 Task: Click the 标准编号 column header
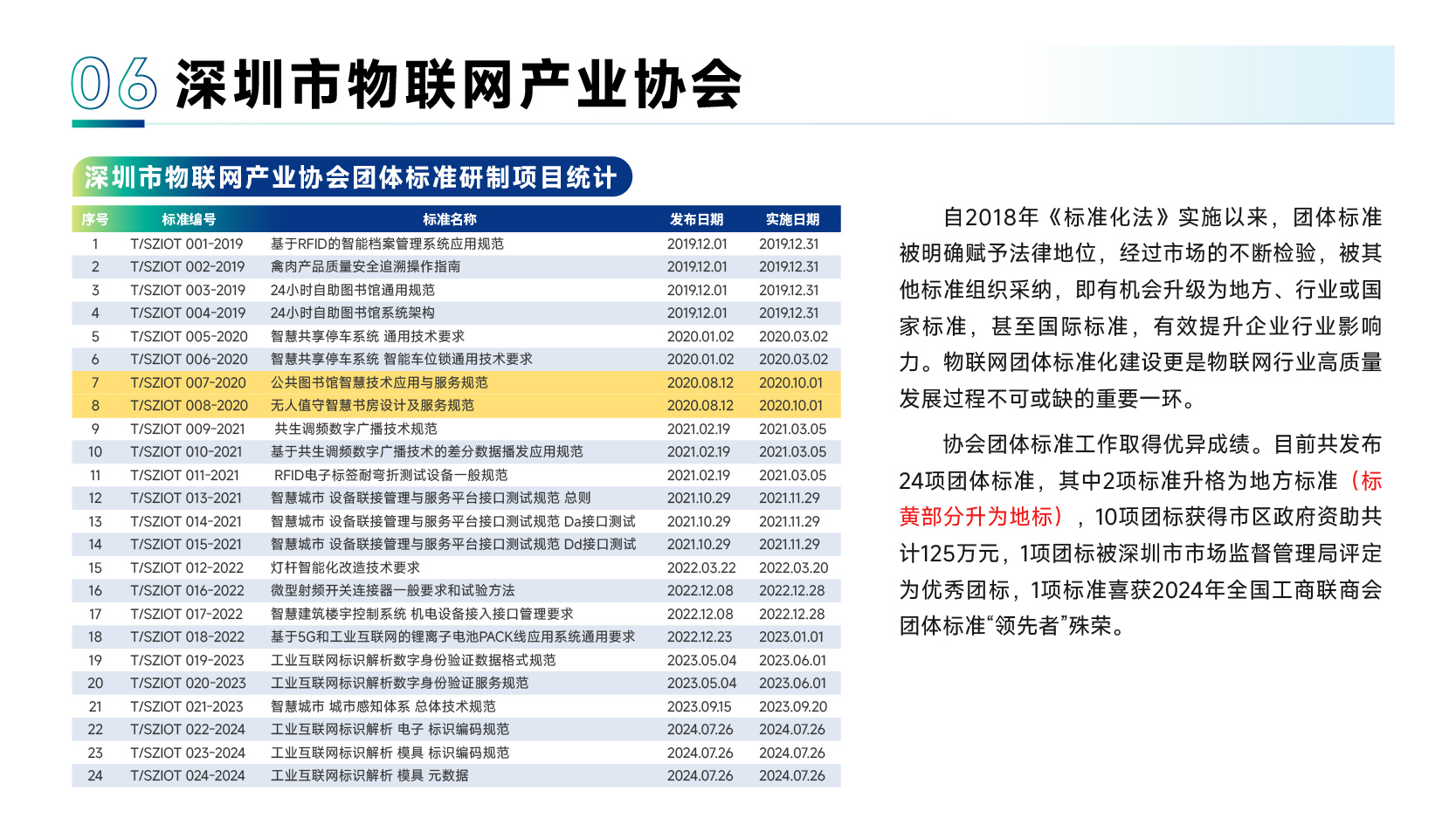189,219
